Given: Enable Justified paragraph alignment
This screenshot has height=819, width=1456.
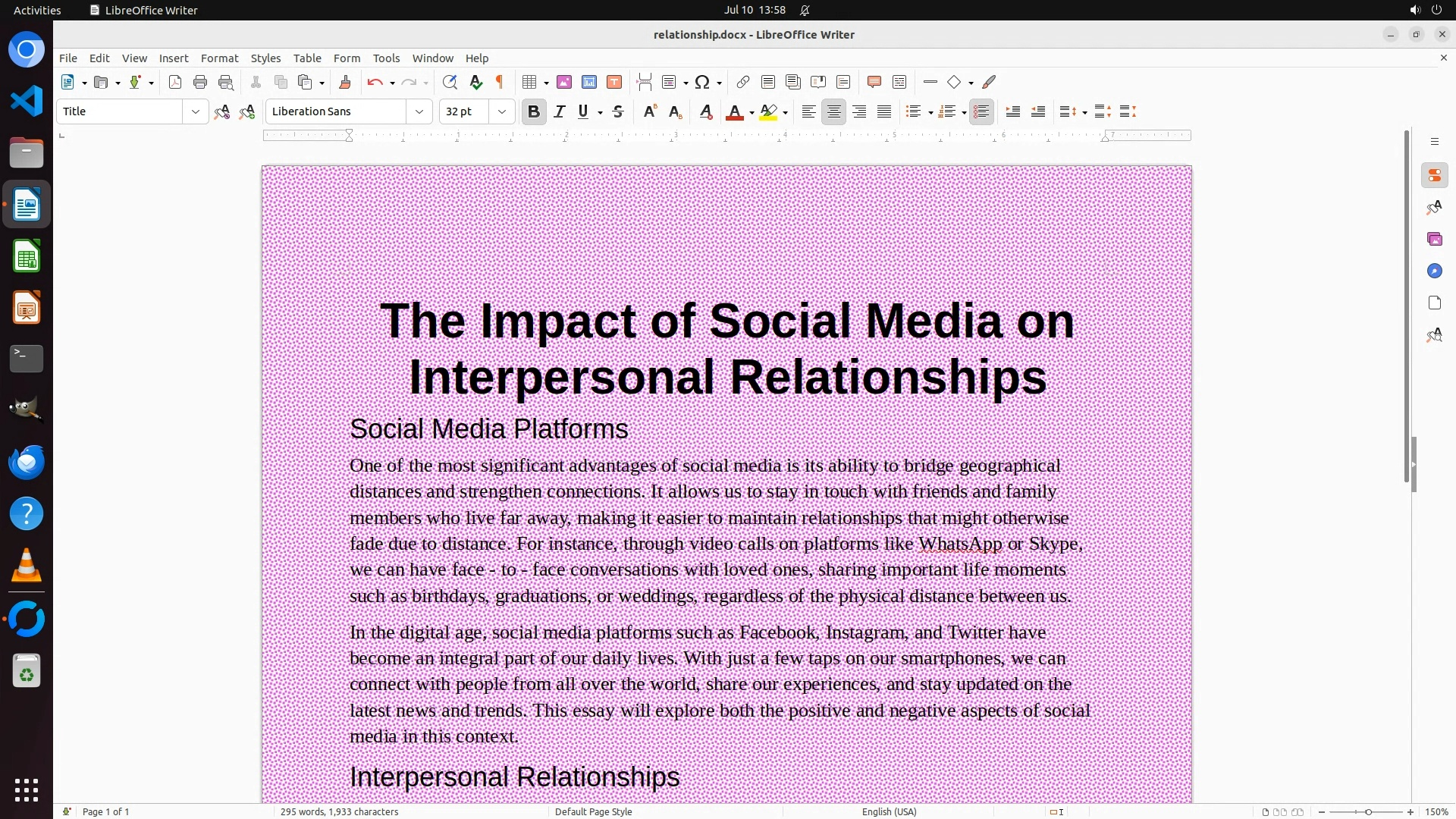Looking at the screenshot, I should click(x=884, y=112).
